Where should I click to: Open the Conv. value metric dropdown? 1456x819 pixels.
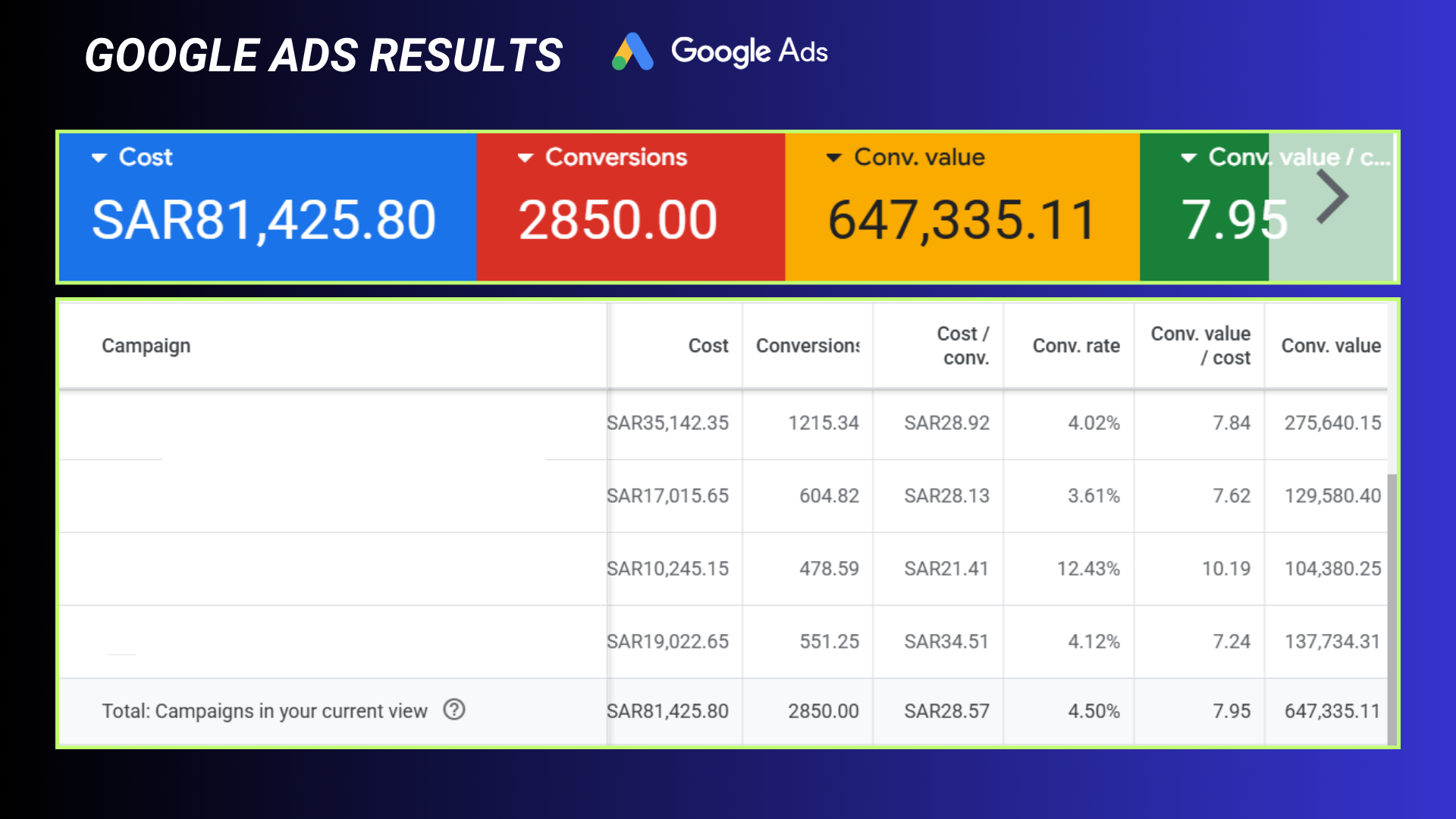[x=834, y=158]
